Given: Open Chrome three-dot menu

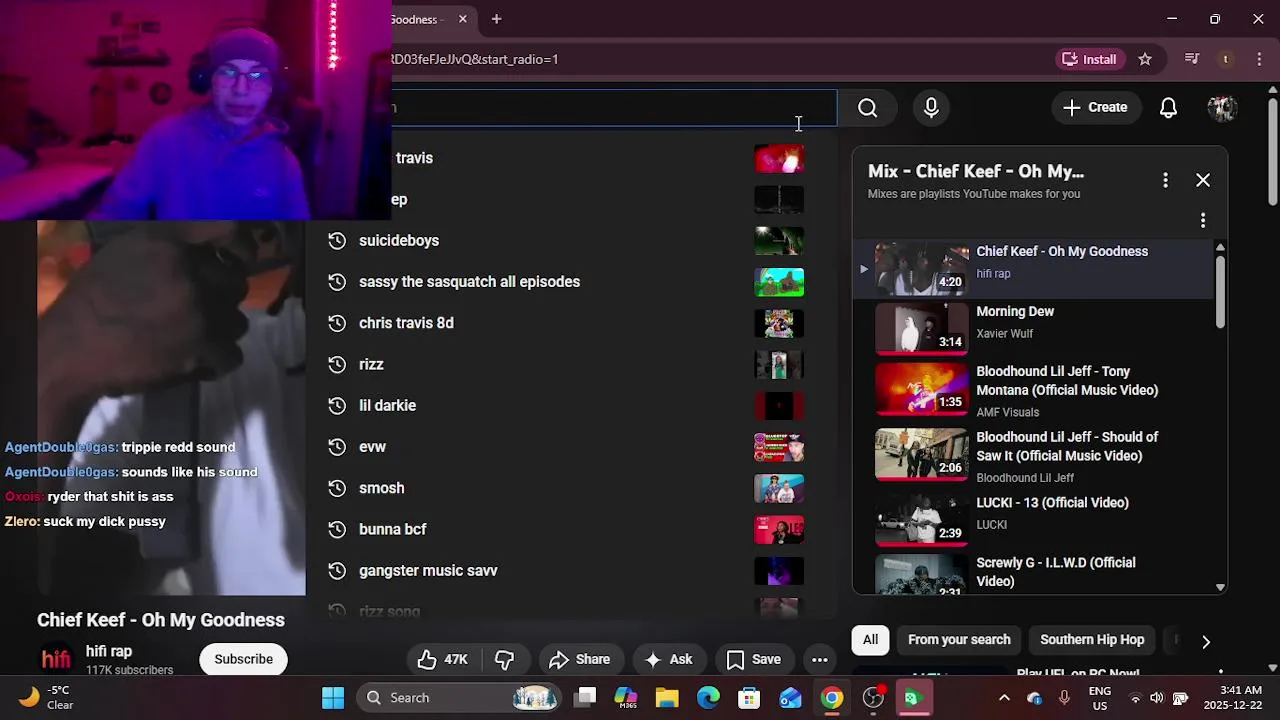Looking at the screenshot, I should [x=1259, y=59].
